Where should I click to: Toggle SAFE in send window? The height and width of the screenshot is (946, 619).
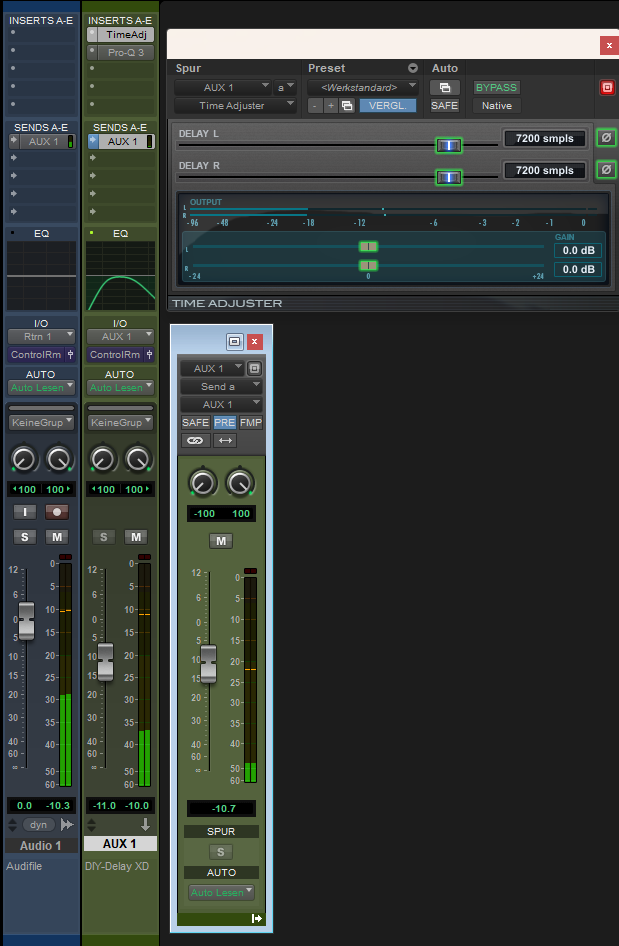[195, 422]
